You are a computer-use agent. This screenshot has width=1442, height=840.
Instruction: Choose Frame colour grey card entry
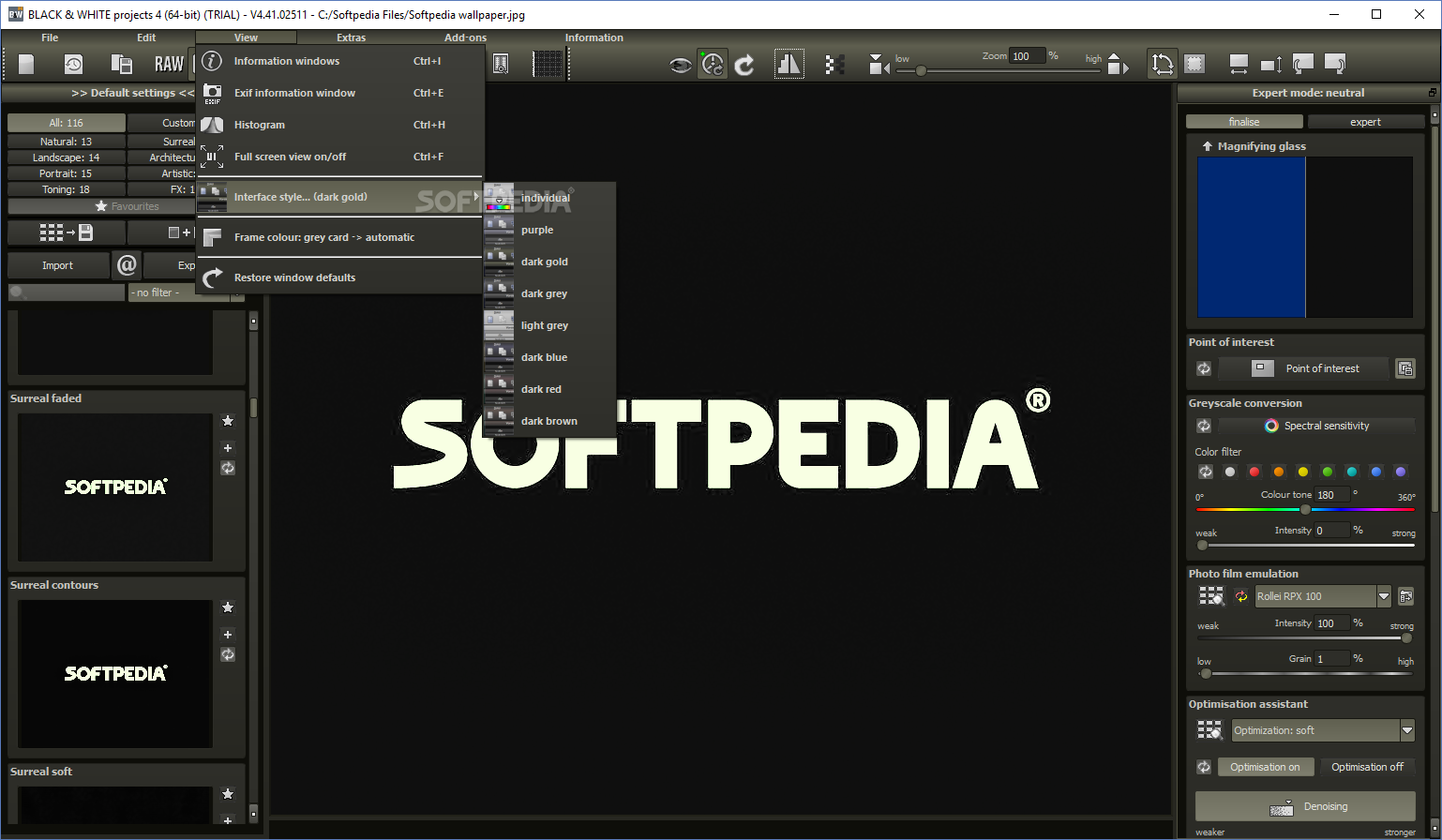(x=339, y=237)
